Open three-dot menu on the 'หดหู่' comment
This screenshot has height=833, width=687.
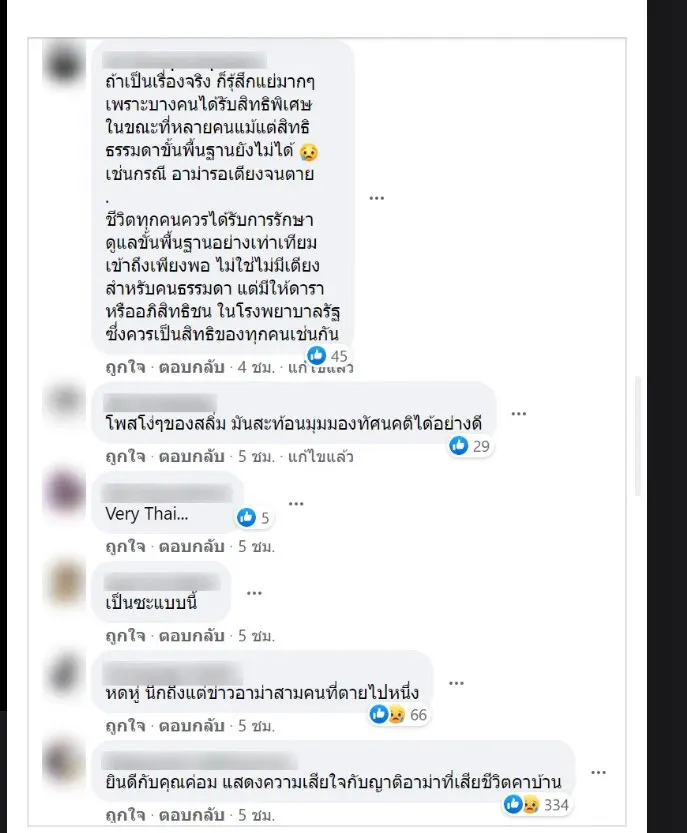[456, 683]
